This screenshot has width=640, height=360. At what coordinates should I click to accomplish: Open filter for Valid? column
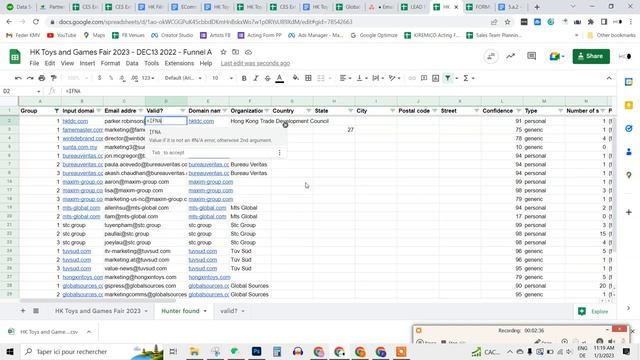[182, 111]
